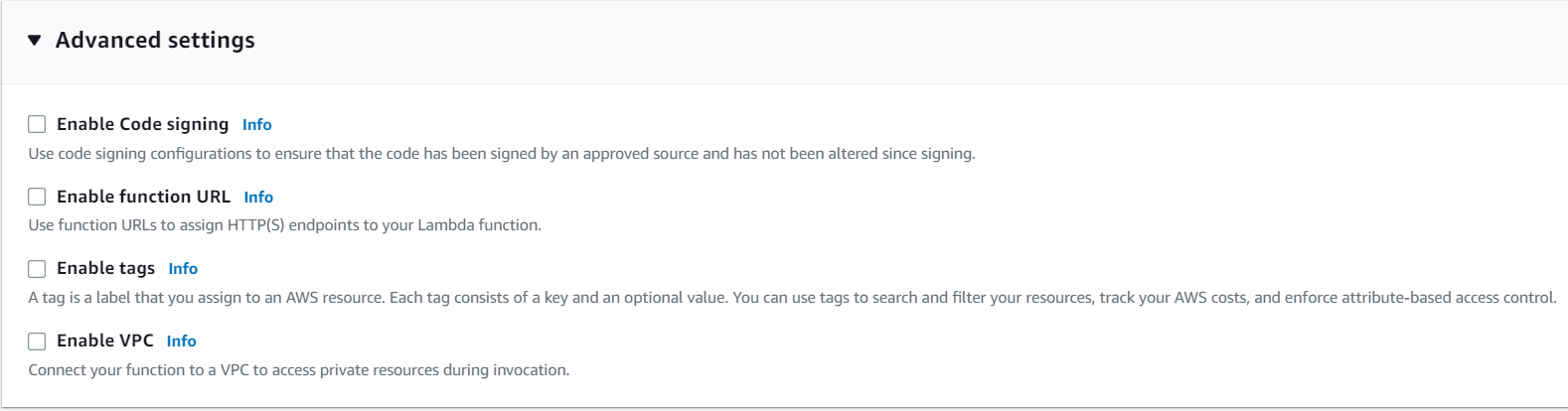Image resolution: width=1568 pixels, height=411 pixels.
Task: Toggle the Enable tags checkbox
Action: [x=37, y=269]
